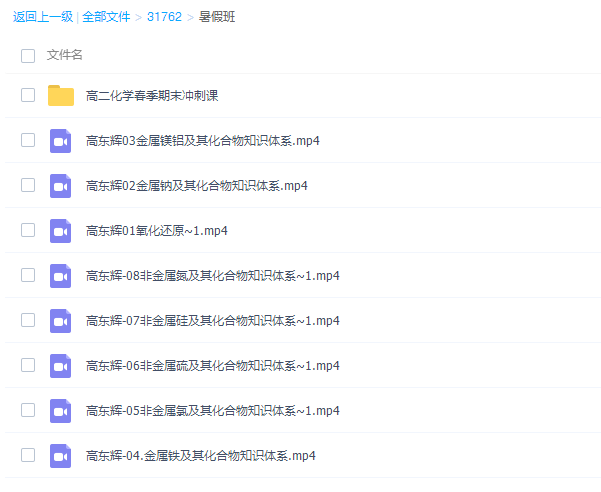
Task: Tick the select-all checkbox beside 文件名
Action: (28, 55)
